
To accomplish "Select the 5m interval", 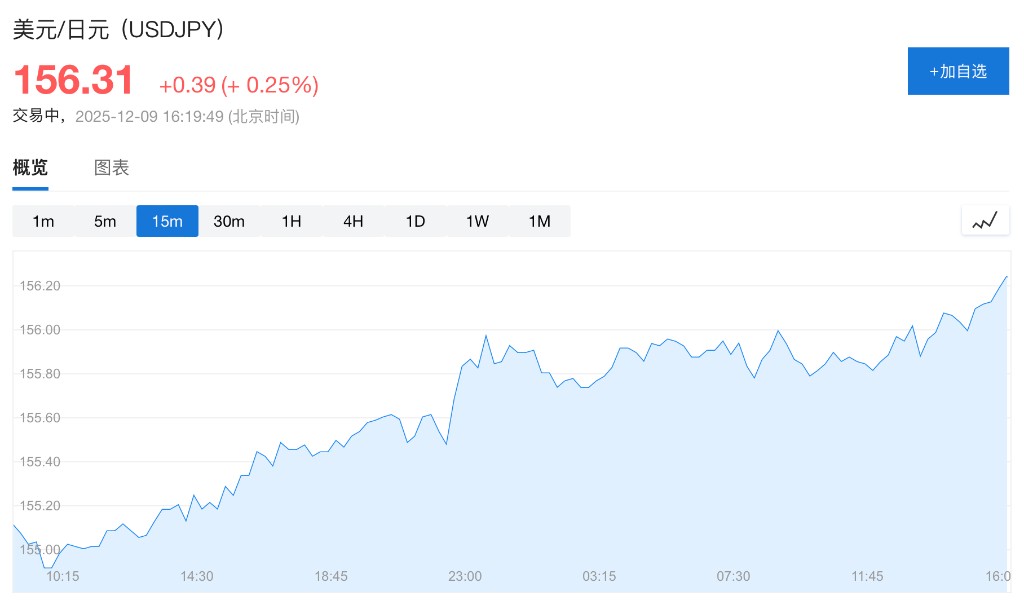I will pos(105,221).
